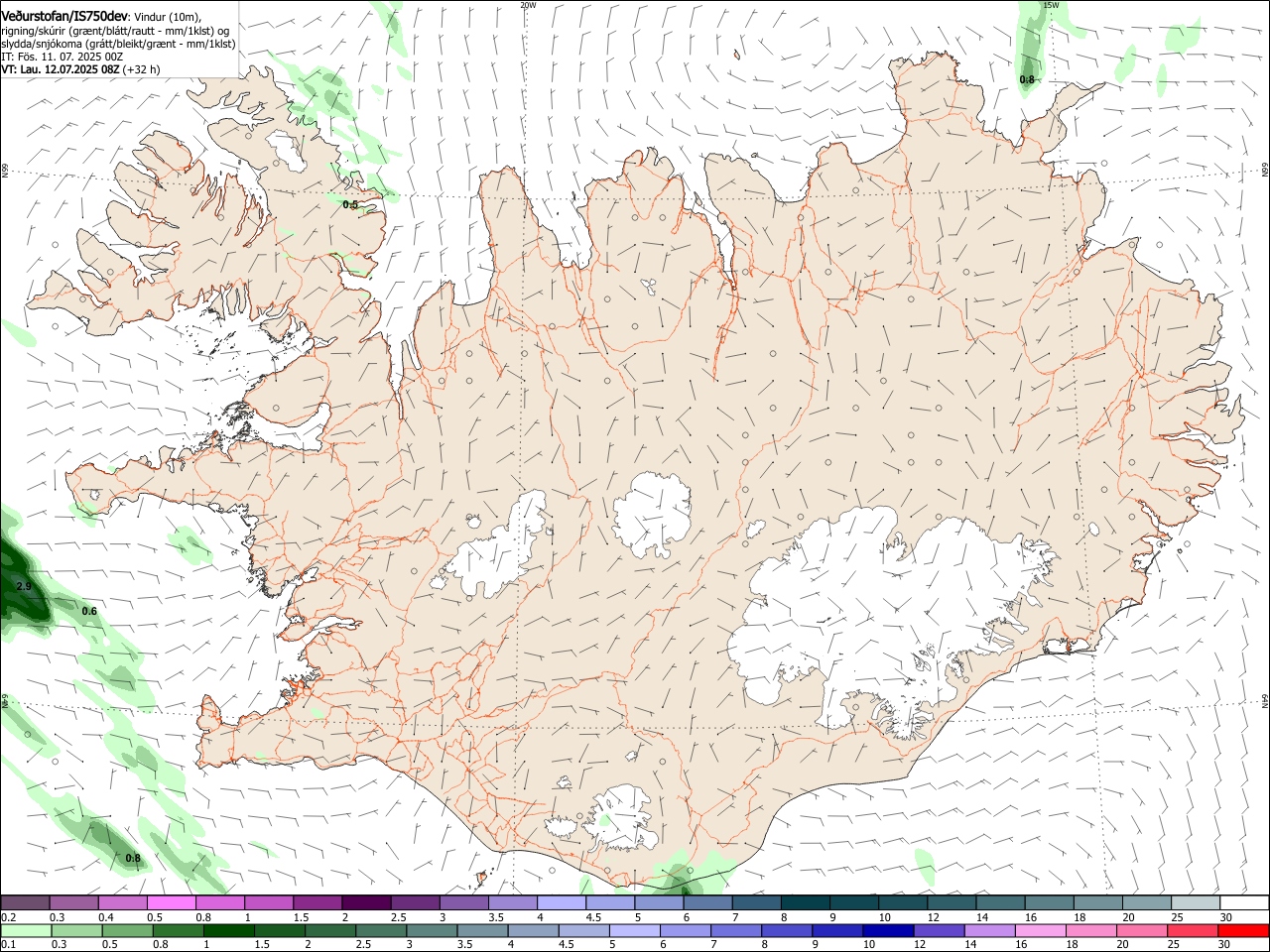Click the 0.5 precipitation value over the Westfjords

coord(350,204)
